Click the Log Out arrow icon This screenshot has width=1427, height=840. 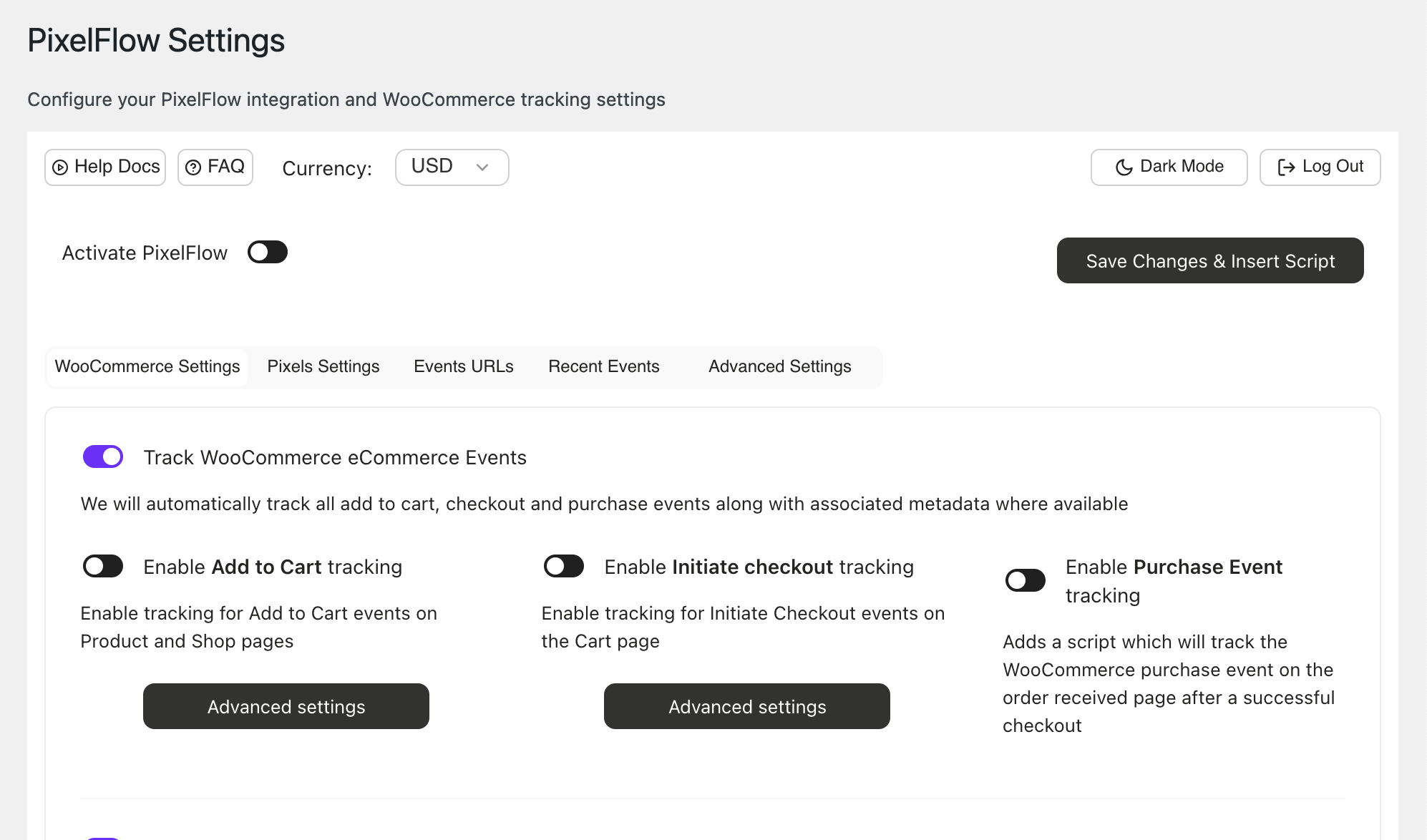pyautogui.click(x=1286, y=167)
